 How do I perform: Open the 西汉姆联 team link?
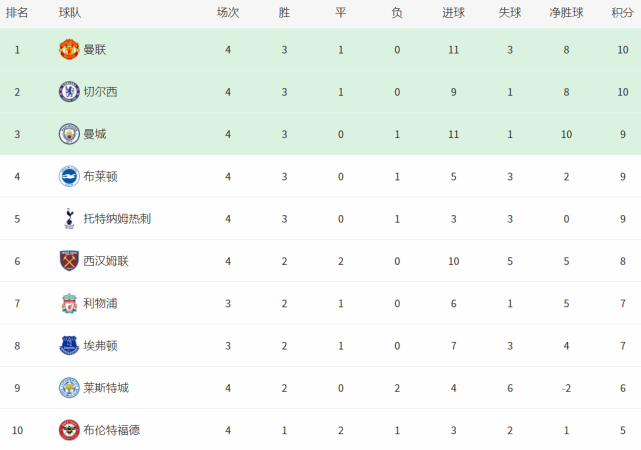[106, 261]
